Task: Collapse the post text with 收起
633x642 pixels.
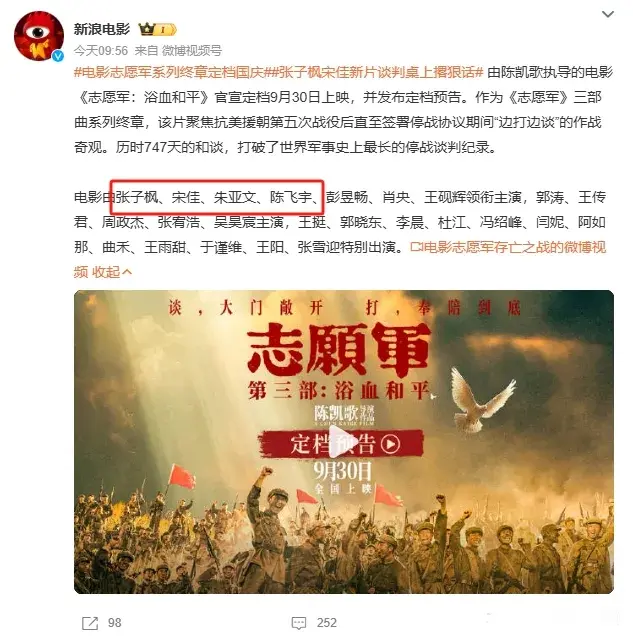Action: [x=111, y=272]
